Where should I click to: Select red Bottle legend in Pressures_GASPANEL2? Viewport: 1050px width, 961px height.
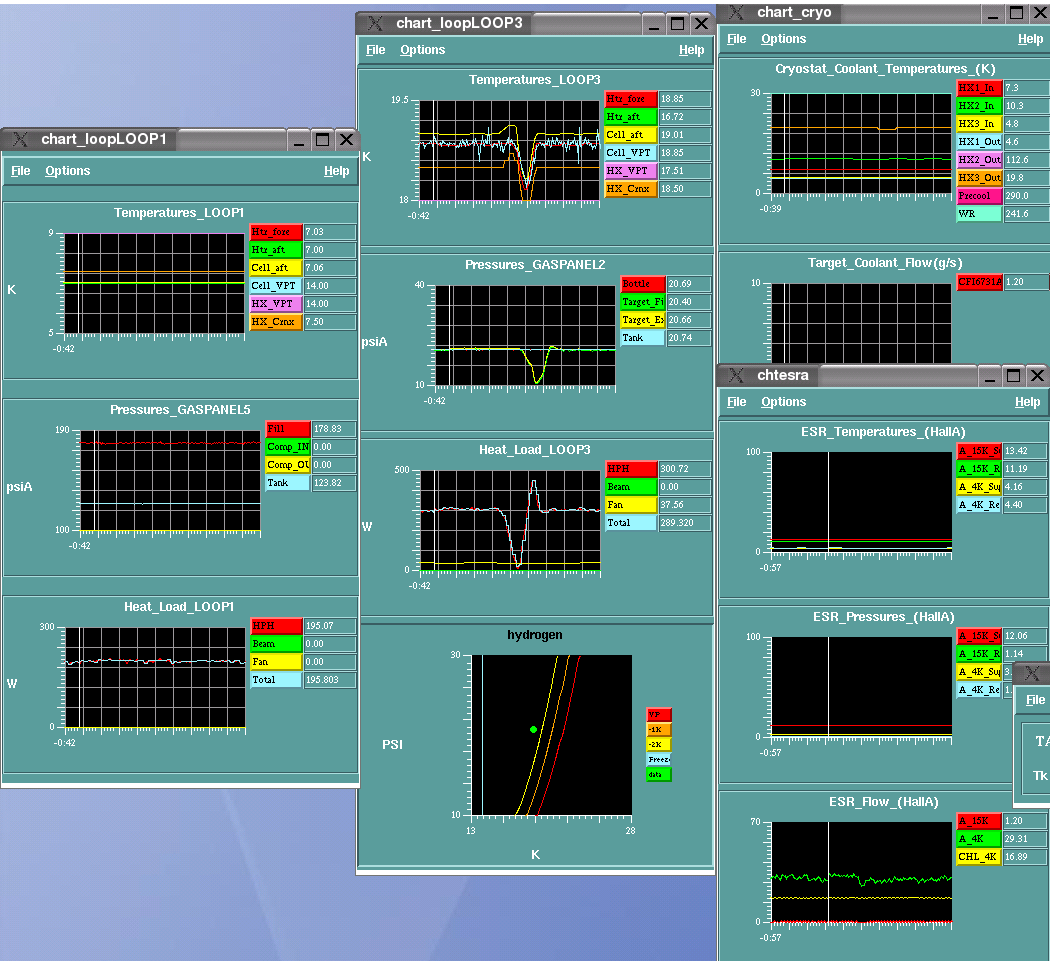tap(643, 284)
